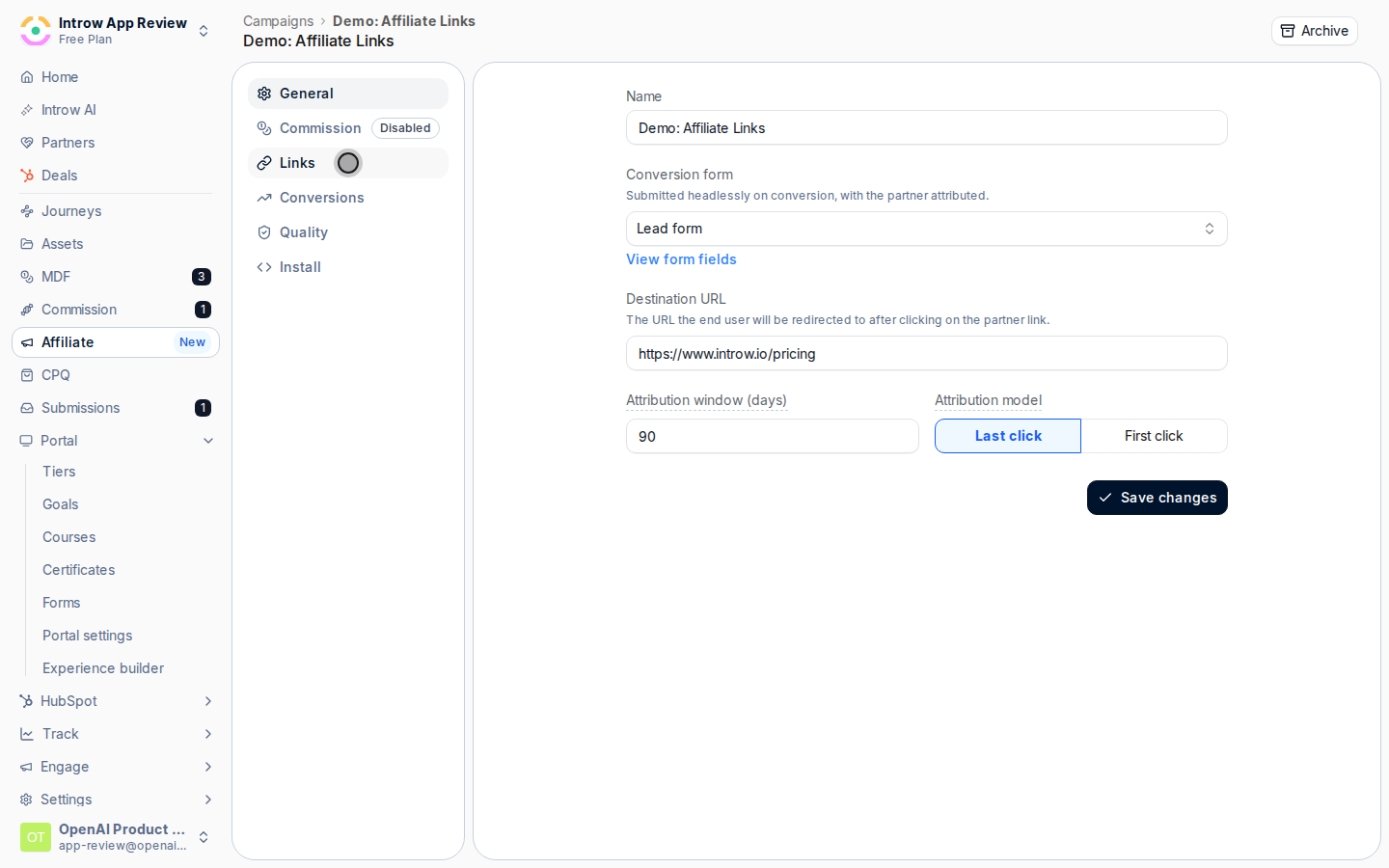This screenshot has height=868, width=1389.
Task: Click the Introw AI sparkle icon
Action: [27, 110]
